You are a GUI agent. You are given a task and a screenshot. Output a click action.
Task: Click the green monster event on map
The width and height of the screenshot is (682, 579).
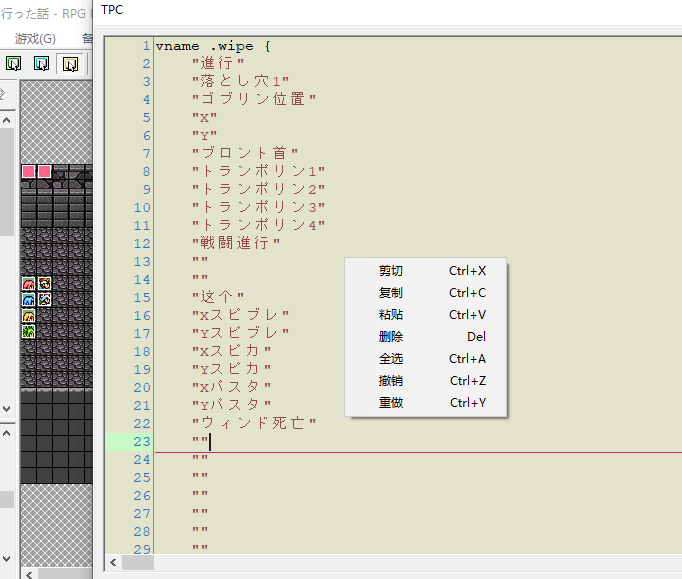pos(29,332)
